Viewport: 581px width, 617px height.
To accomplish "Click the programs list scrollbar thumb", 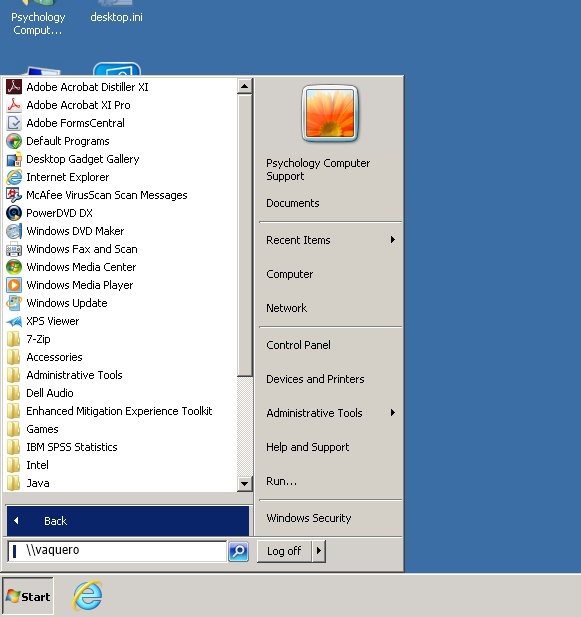I will point(244,235).
